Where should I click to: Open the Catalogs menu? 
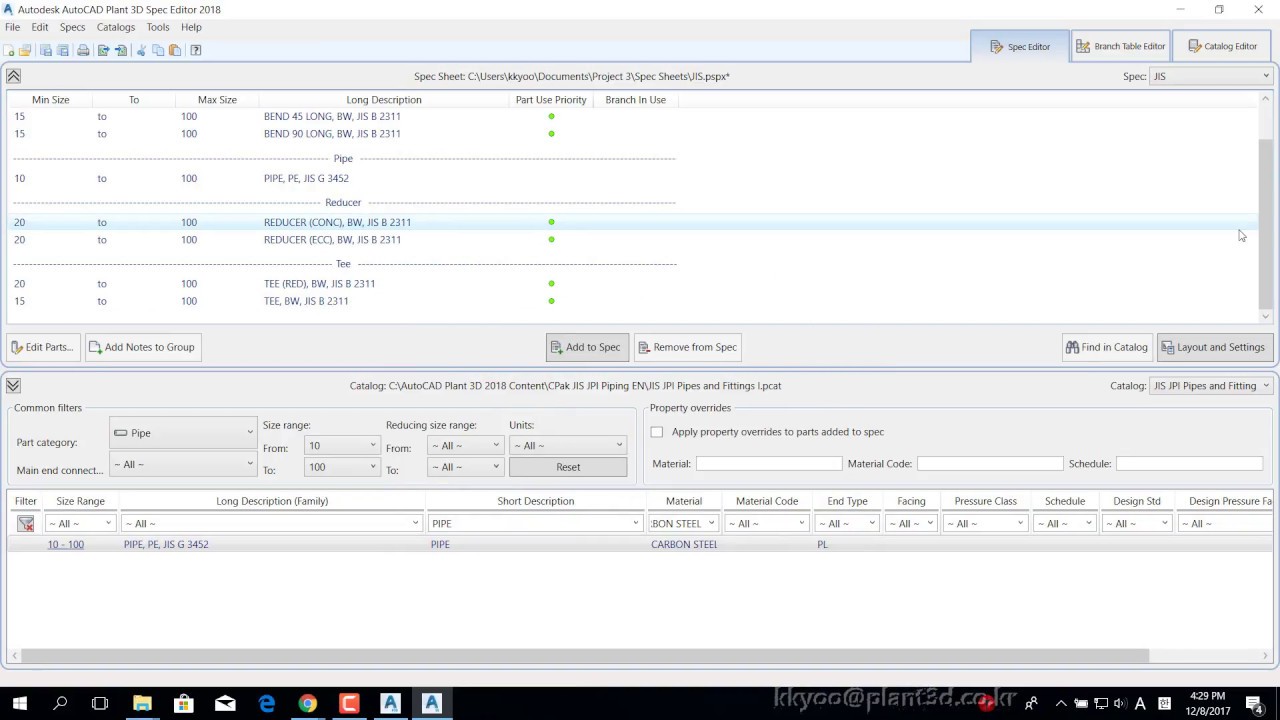[x=115, y=27]
